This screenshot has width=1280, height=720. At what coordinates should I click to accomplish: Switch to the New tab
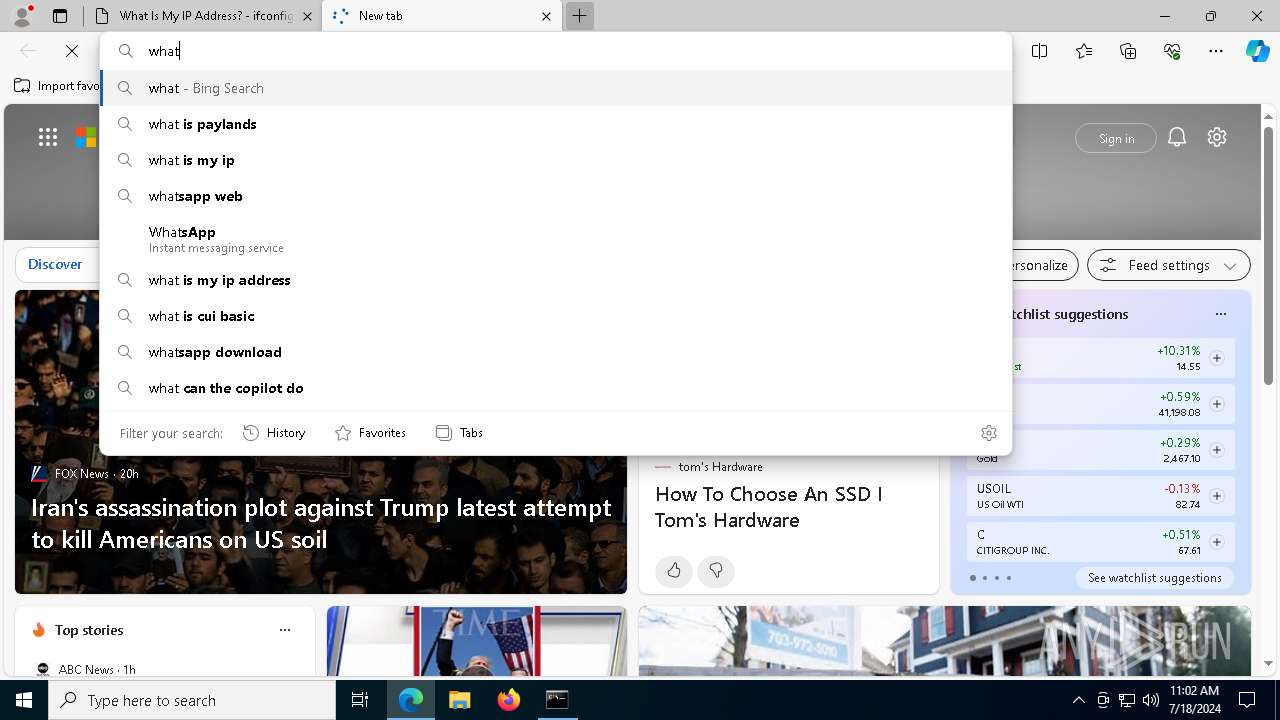pos(440,16)
